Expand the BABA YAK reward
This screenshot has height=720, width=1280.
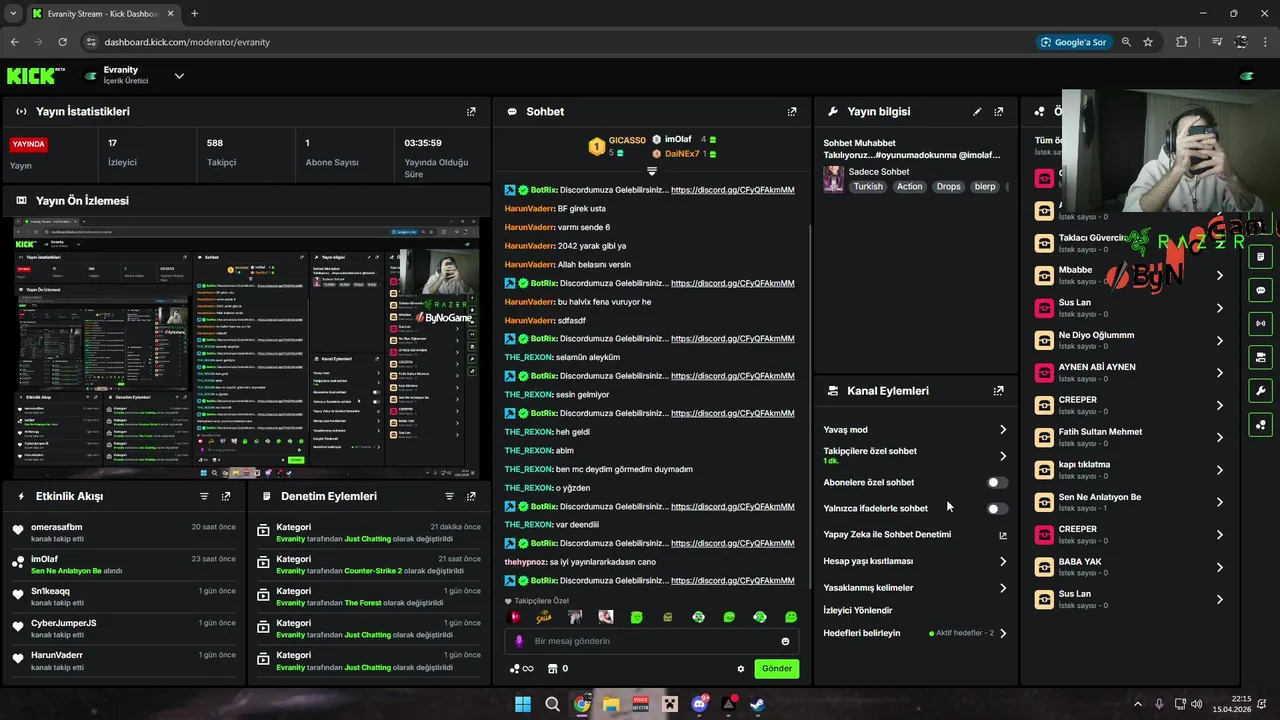pyautogui.click(x=1219, y=567)
